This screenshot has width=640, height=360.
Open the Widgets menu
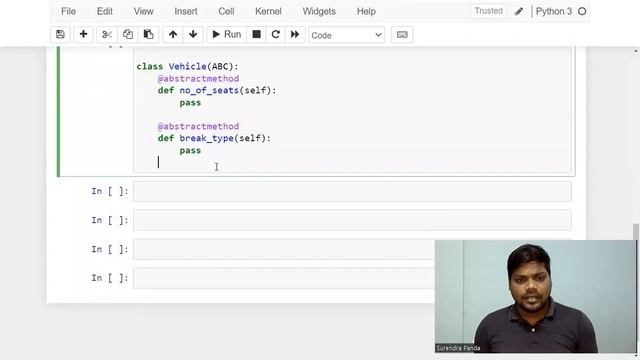point(319,11)
